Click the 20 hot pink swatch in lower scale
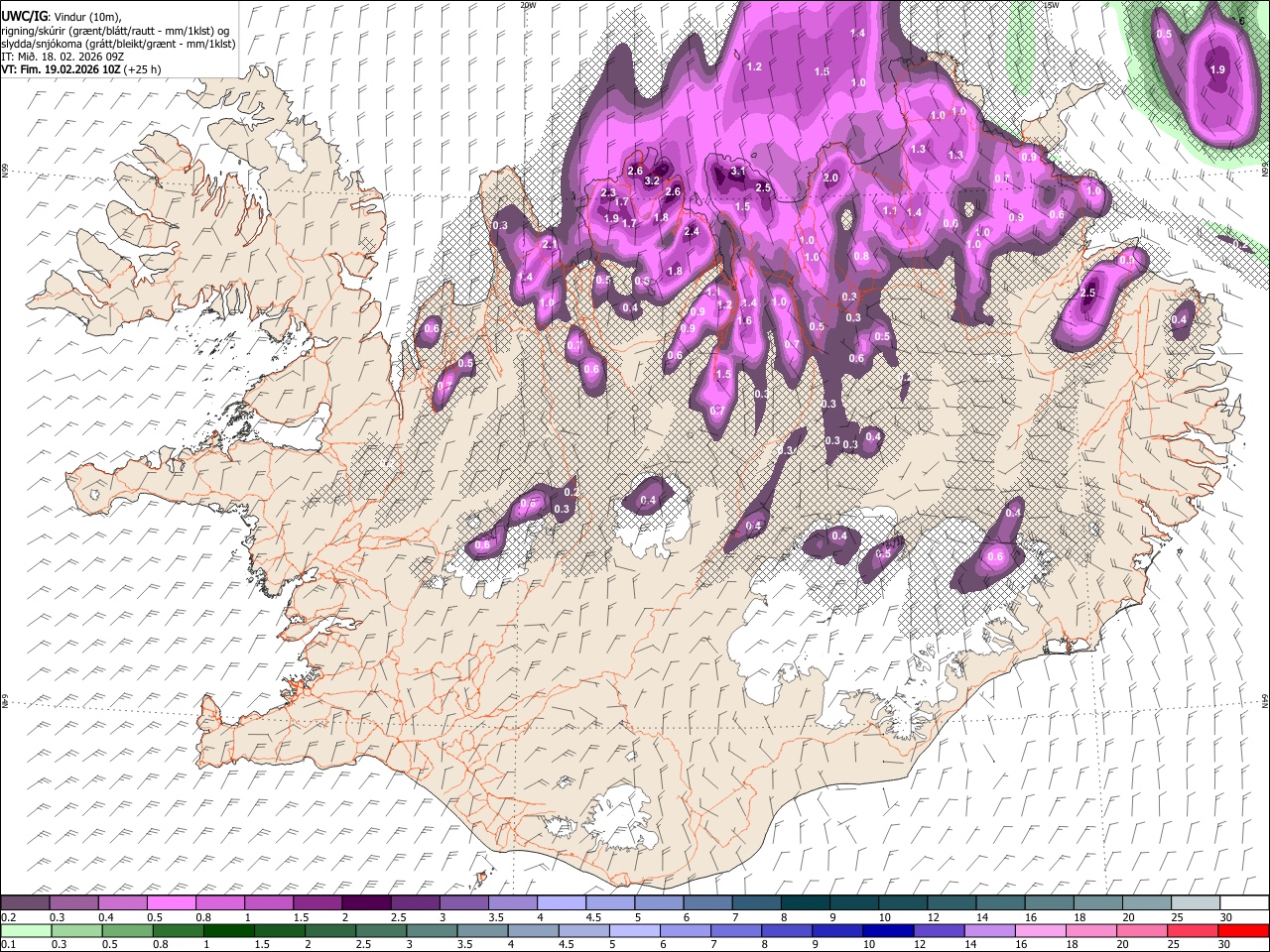Image resolution: width=1270 pixels, height=952 pixels. 1141,931
